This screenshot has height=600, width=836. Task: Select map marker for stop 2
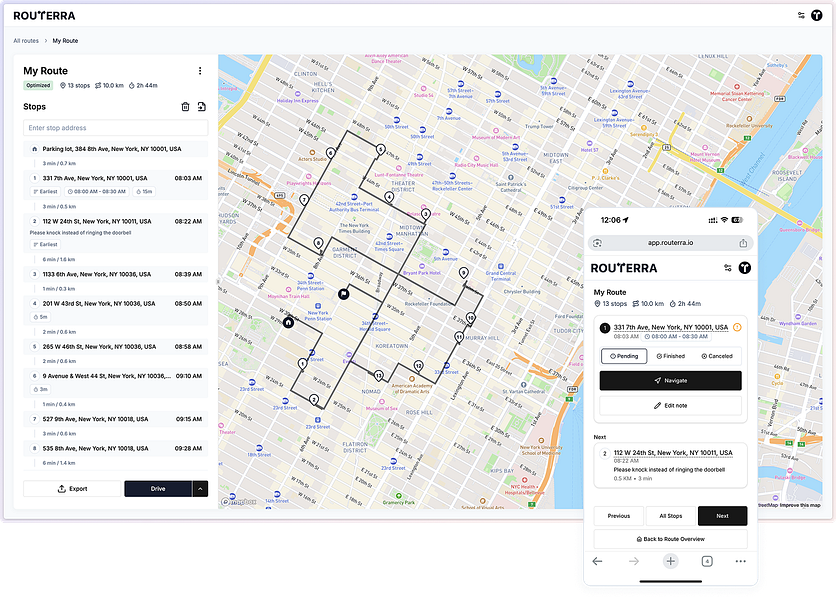coord(314,399)
